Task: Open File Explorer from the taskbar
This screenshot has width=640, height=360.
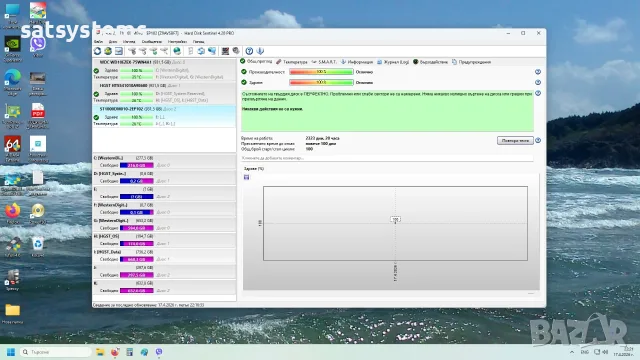Action: [100, 352]
